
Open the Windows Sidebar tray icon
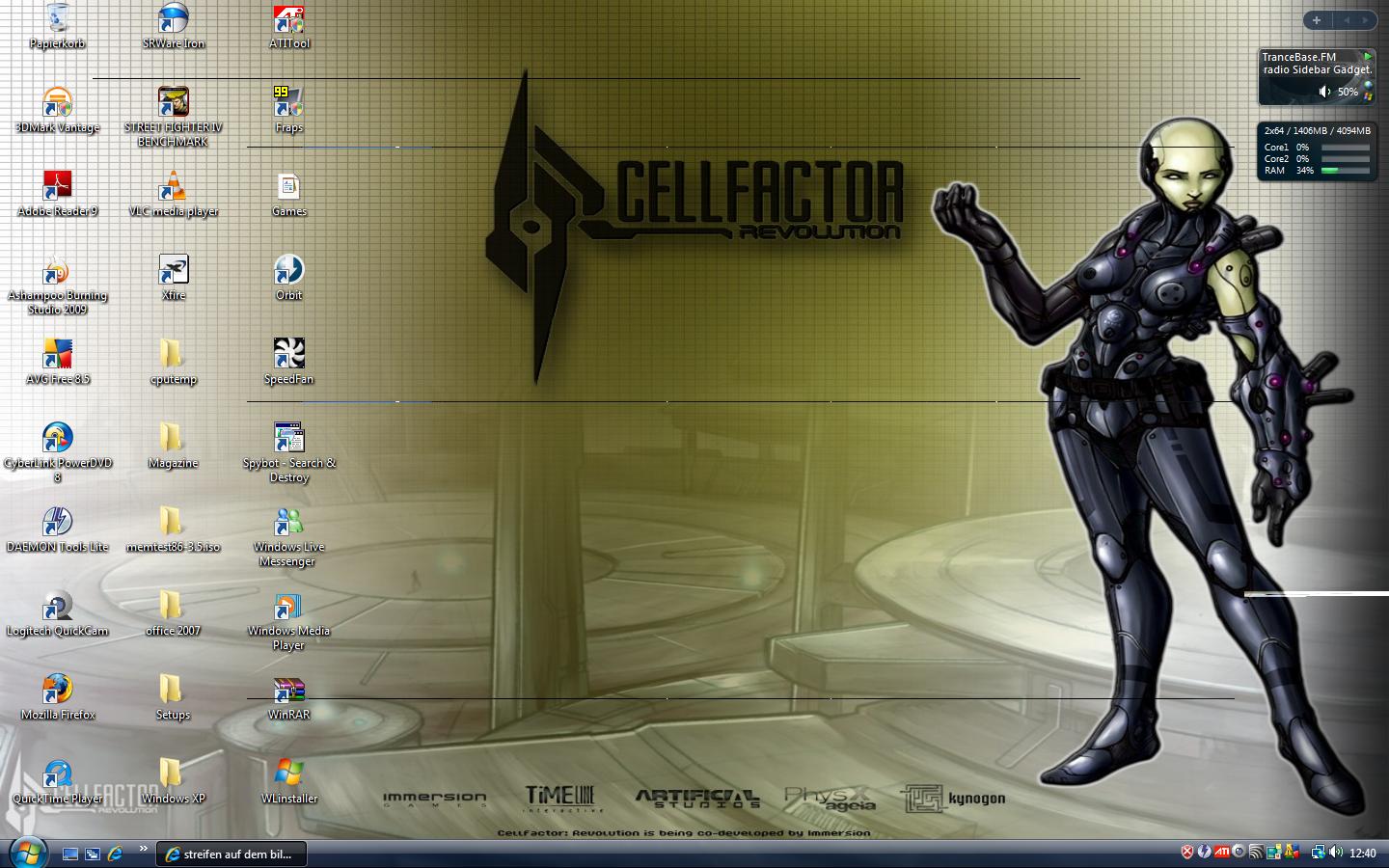(1273, 852)
